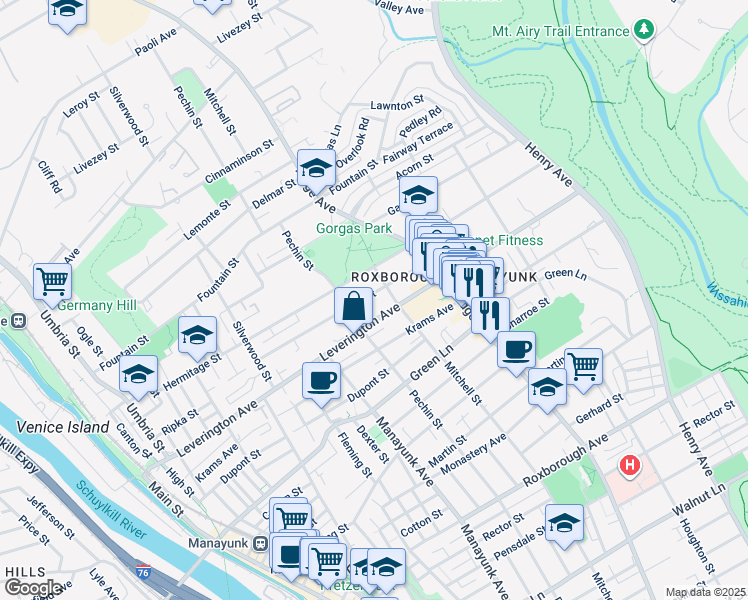Select the Ripka St label

coord(180,422)
